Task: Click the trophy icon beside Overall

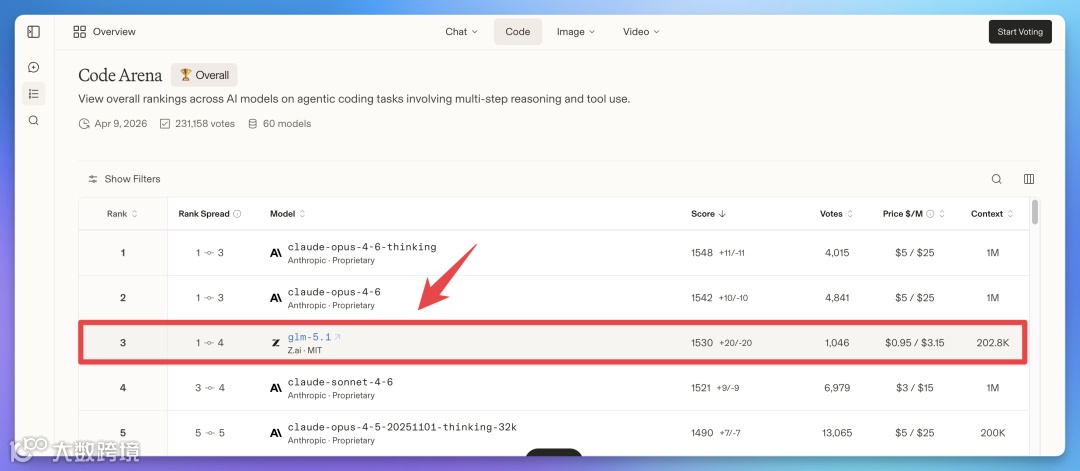Action: [185, 74]
